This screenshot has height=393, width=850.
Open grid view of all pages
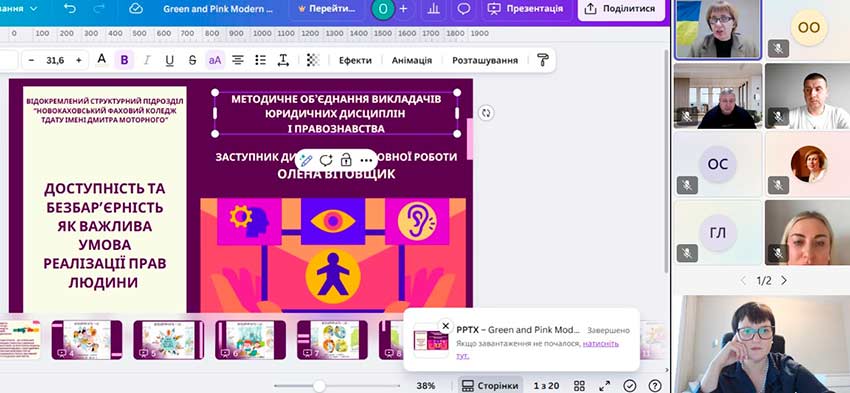coord(579,385)
